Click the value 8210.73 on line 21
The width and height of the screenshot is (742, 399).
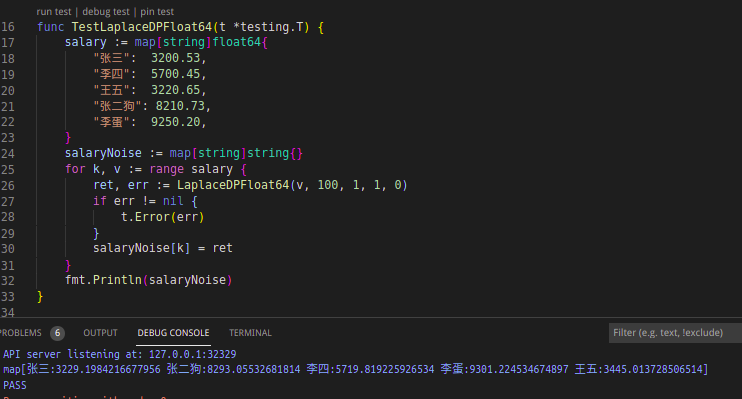[180, 106]
